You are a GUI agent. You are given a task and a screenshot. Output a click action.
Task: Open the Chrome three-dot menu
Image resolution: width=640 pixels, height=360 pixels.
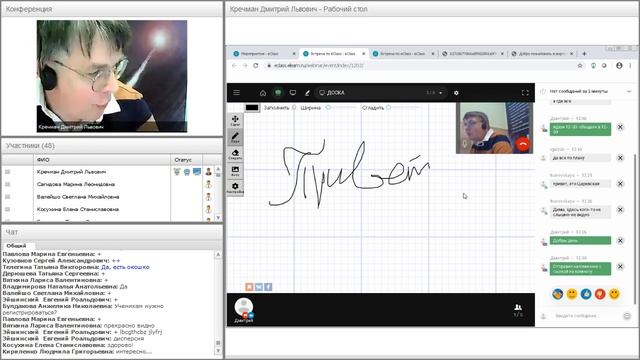point(630,65)
